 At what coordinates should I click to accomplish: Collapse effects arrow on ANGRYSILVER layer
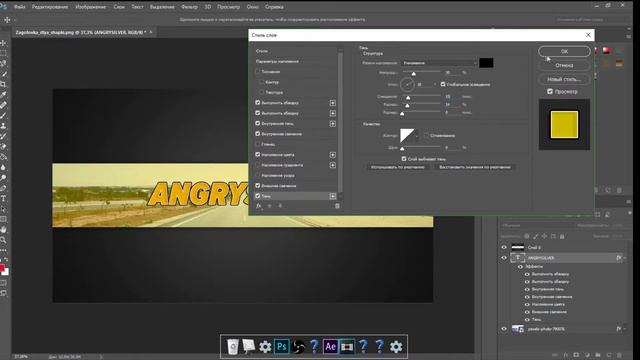625,258
